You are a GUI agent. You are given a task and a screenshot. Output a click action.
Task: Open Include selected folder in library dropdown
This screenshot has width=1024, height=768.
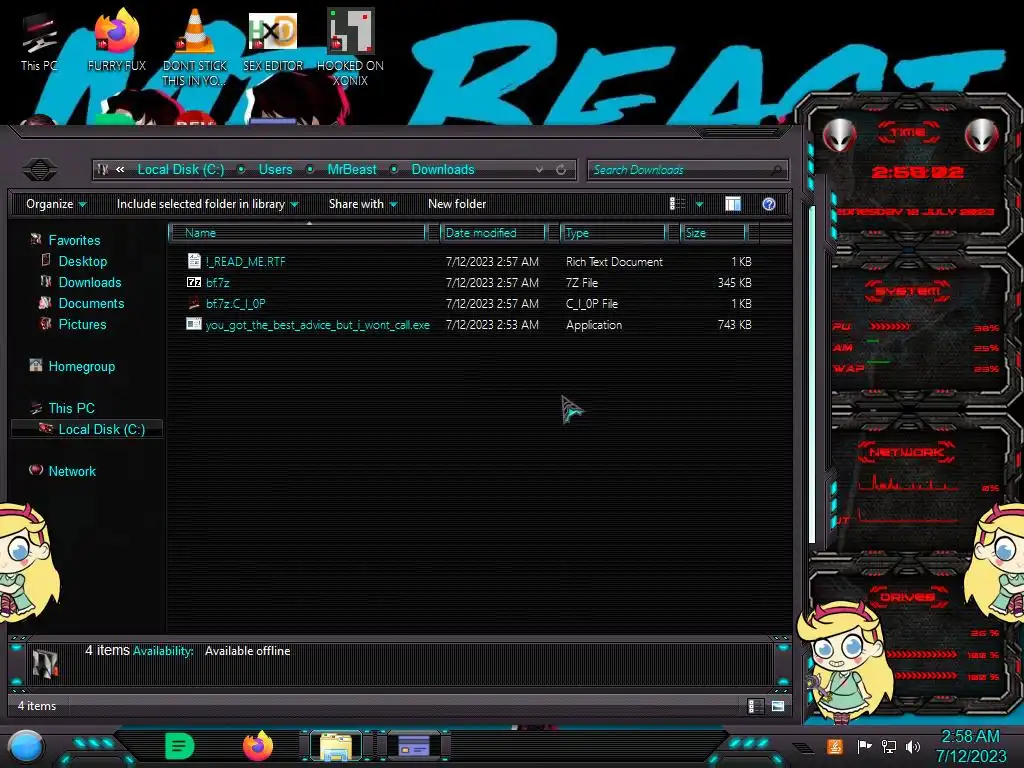[x=207, y=204]
